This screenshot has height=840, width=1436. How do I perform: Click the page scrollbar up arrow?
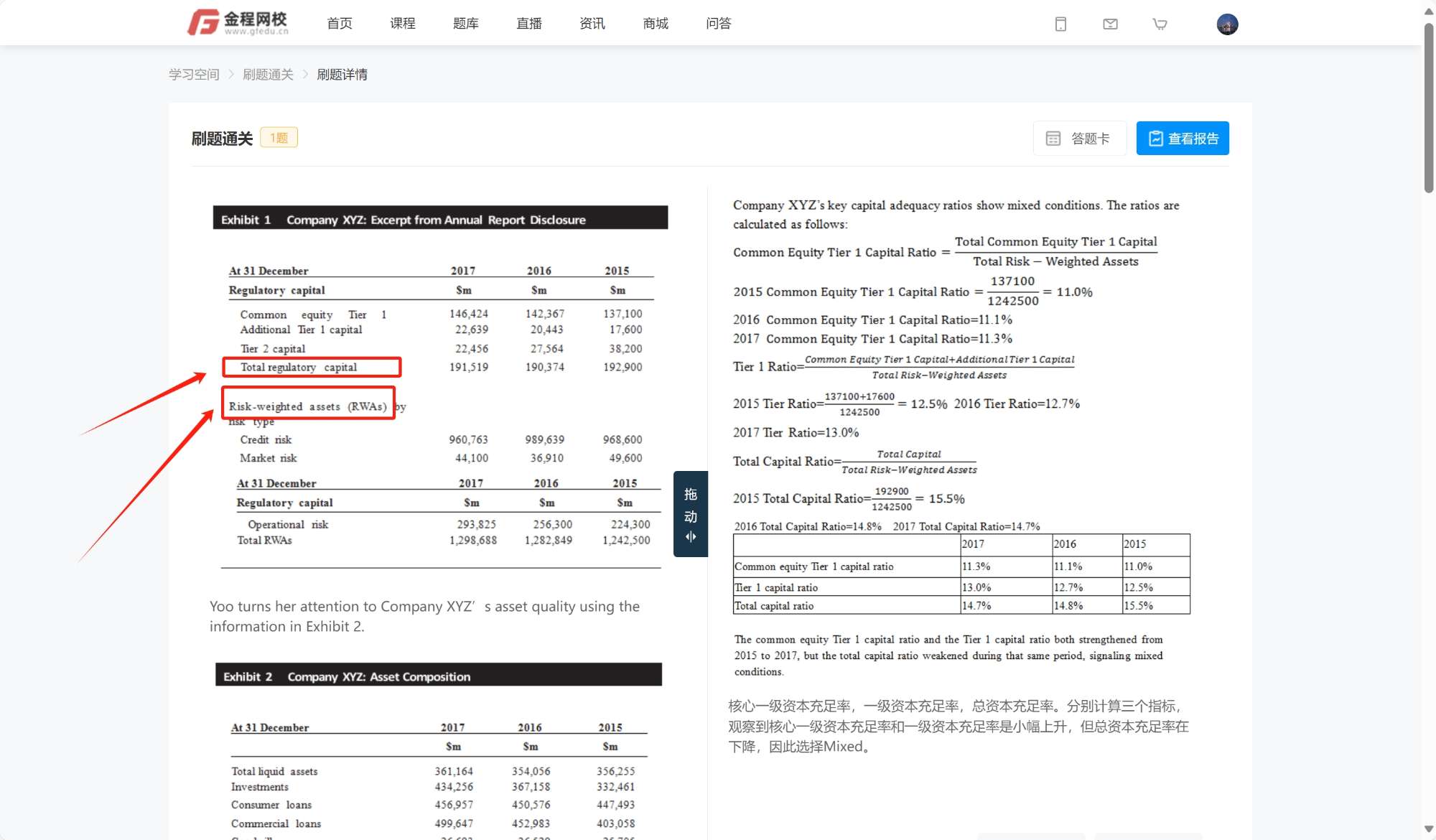coord(1428,11)
